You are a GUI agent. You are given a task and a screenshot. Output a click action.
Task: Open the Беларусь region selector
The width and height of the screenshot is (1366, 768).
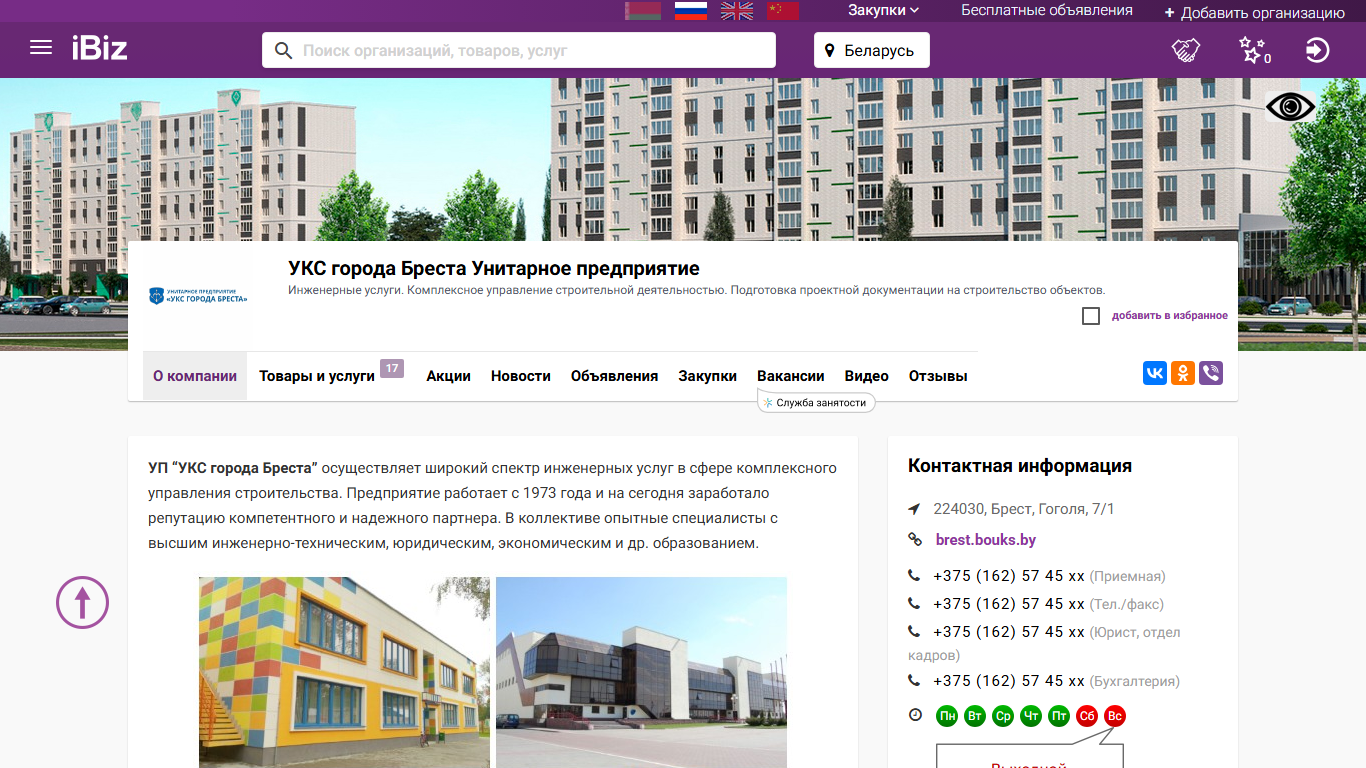coord(872,50)
